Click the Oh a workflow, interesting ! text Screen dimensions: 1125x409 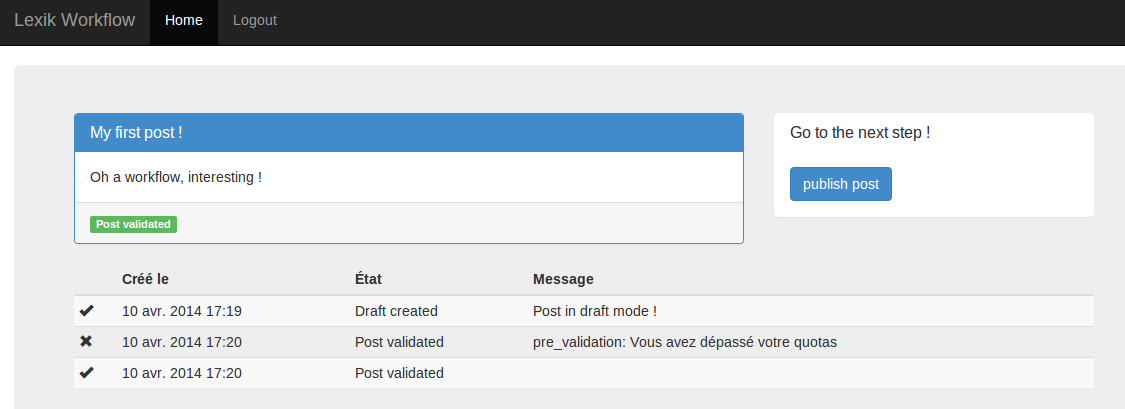[176, 177]
